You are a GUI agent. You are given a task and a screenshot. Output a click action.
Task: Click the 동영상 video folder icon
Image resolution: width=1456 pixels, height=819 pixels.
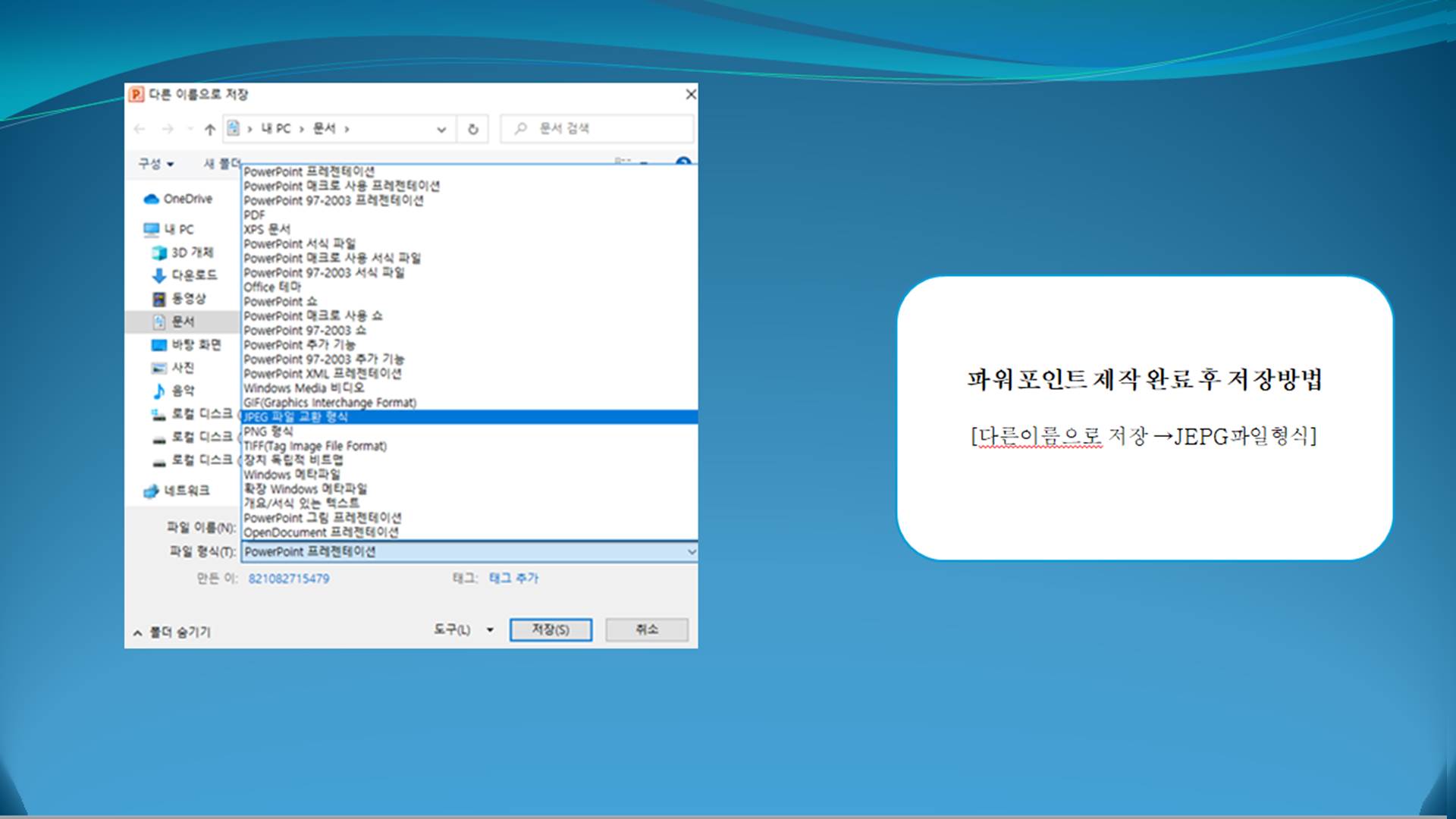click(158, 299)
